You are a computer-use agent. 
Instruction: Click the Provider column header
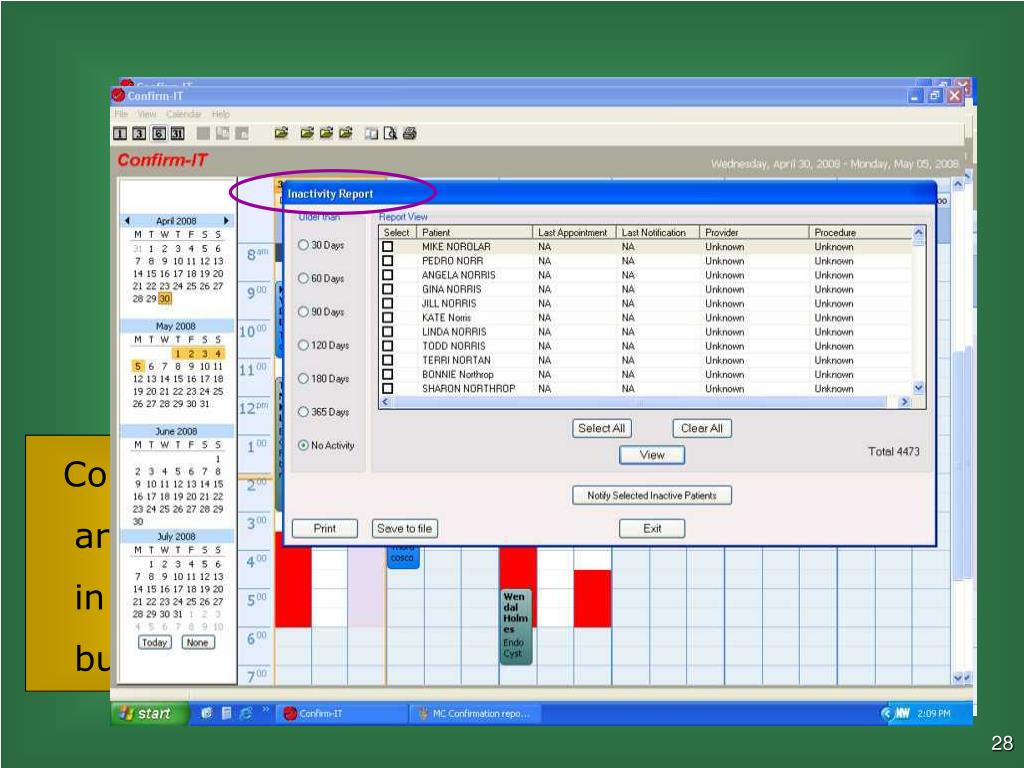click(x=754, y=232)
